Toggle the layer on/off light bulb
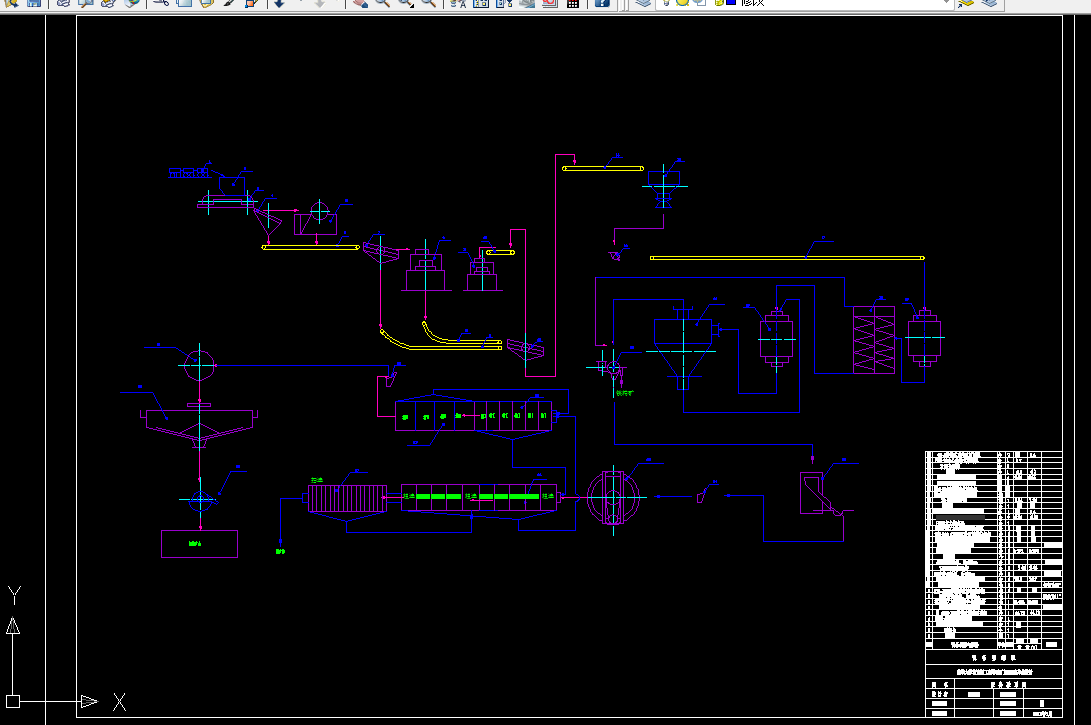Screen dimensions: 1091x725 [667, 3]
